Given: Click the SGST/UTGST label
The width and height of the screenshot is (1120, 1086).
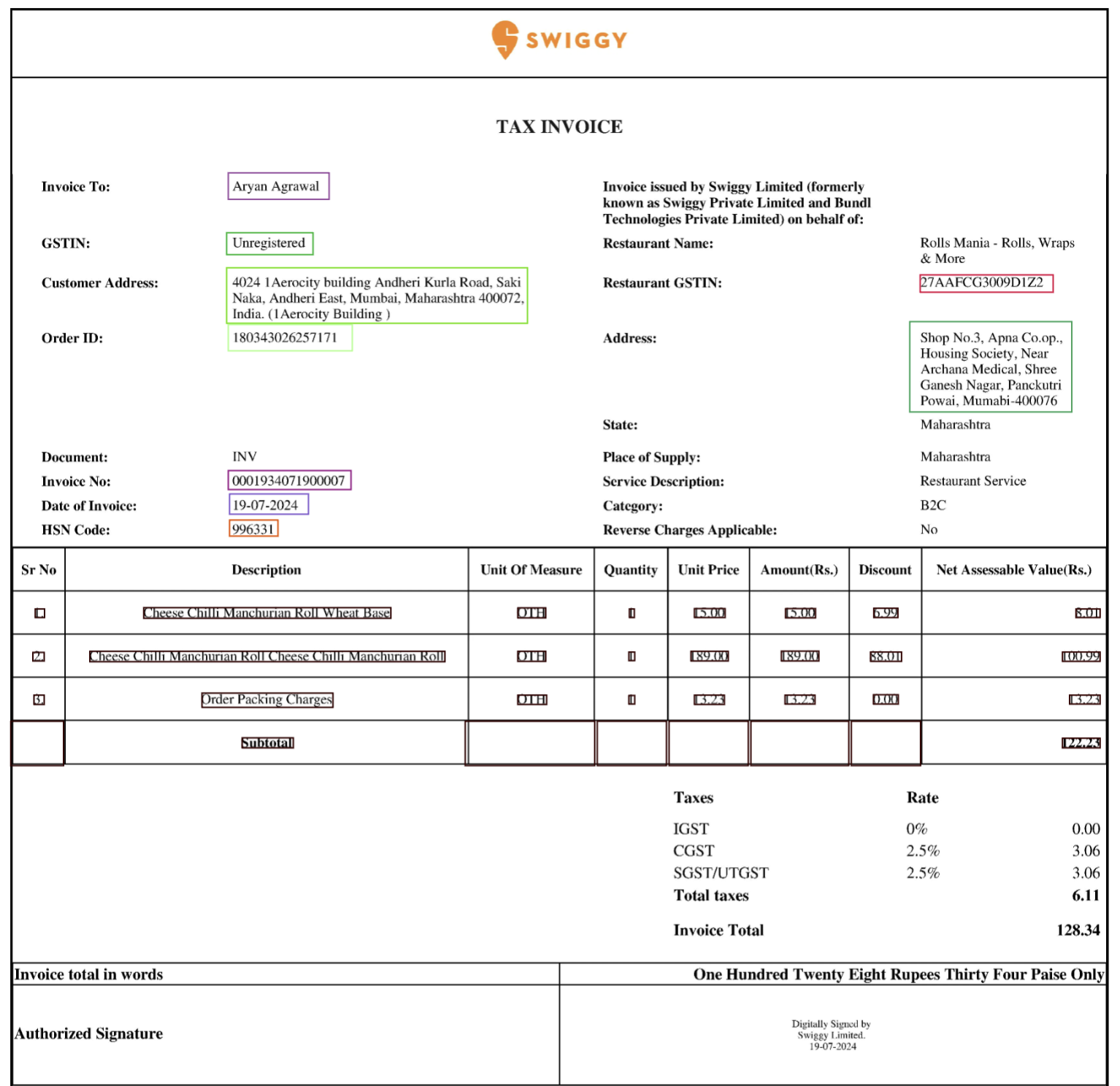Looking at the screenshot, I should 721,873.
